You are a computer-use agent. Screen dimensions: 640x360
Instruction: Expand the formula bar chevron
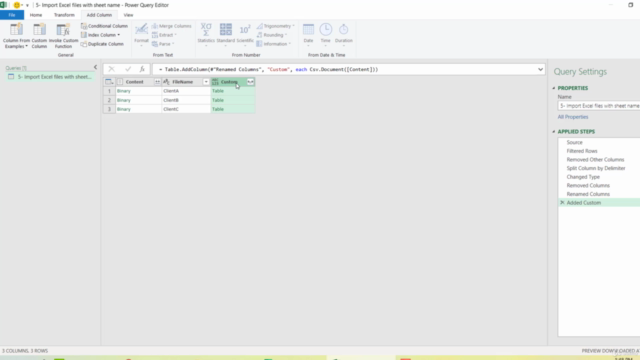(x=540, y=69)
